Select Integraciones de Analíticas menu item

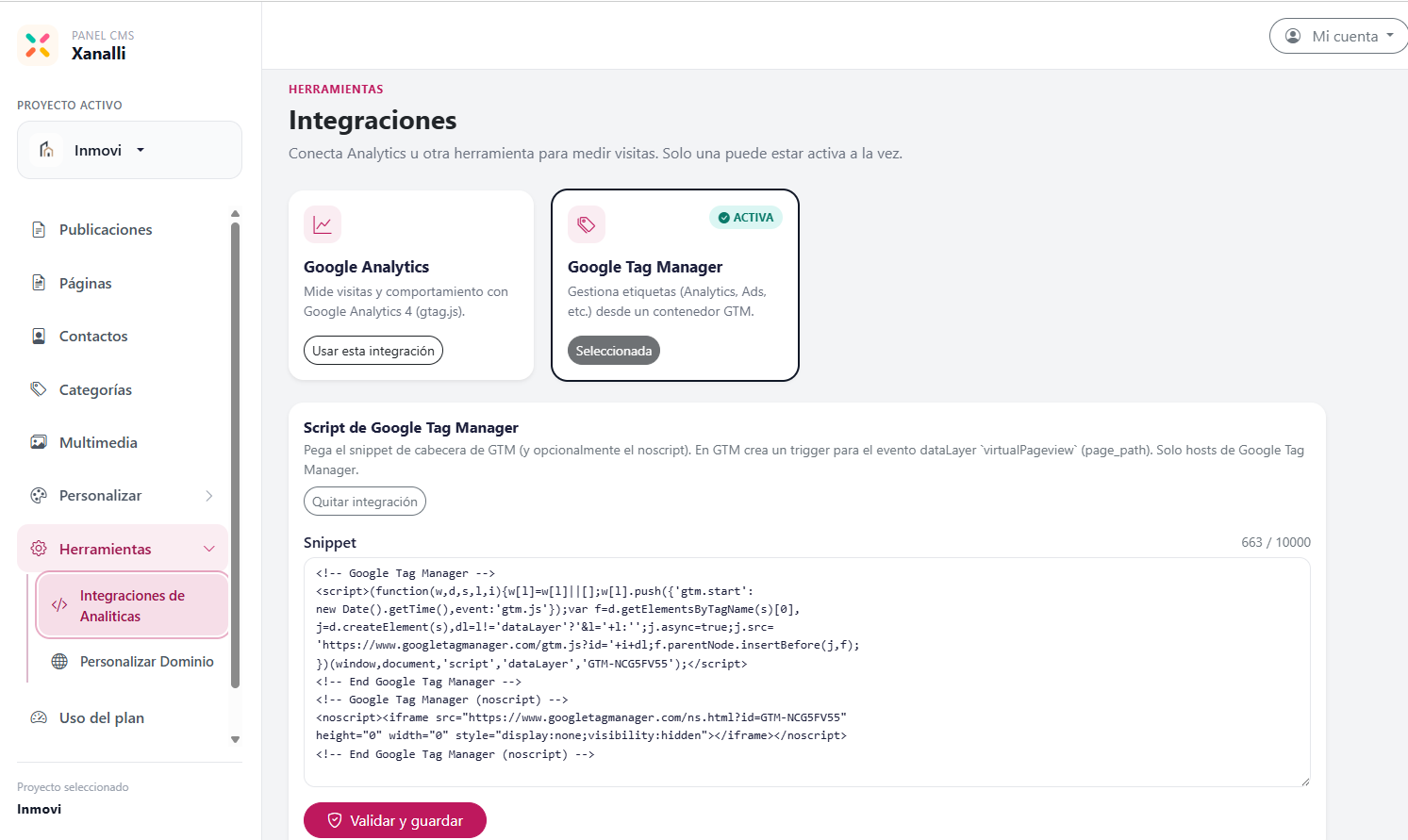point(133,605)
